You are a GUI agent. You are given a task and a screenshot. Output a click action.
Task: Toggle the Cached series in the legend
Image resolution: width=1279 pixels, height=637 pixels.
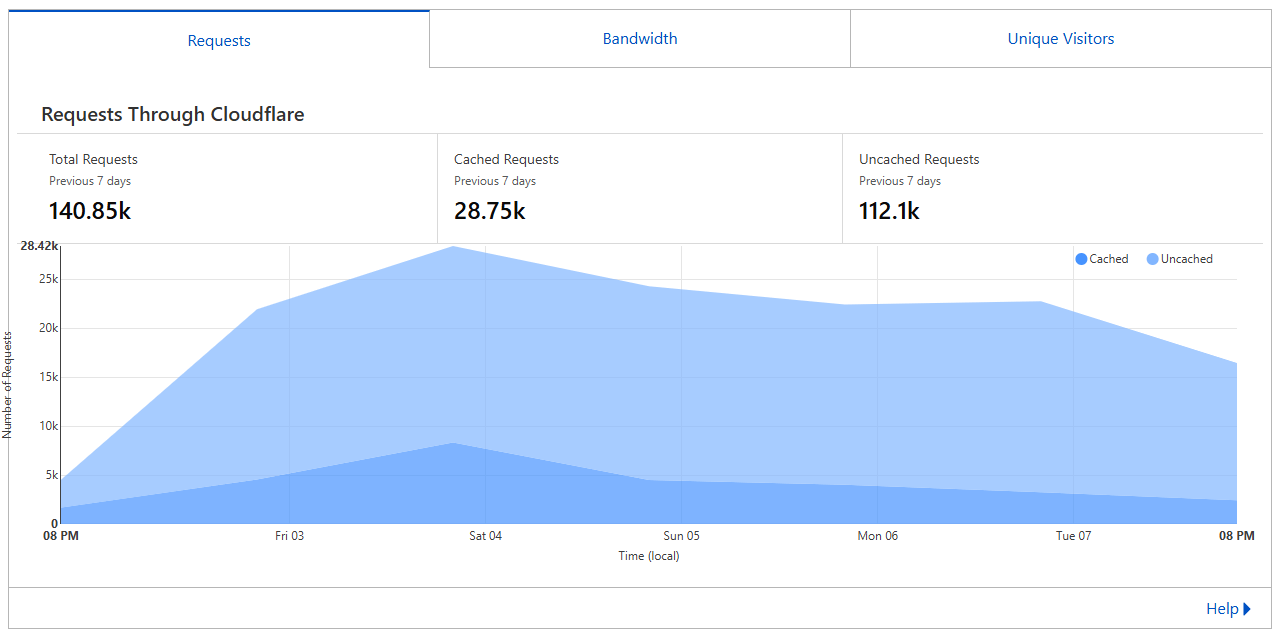1102,258
